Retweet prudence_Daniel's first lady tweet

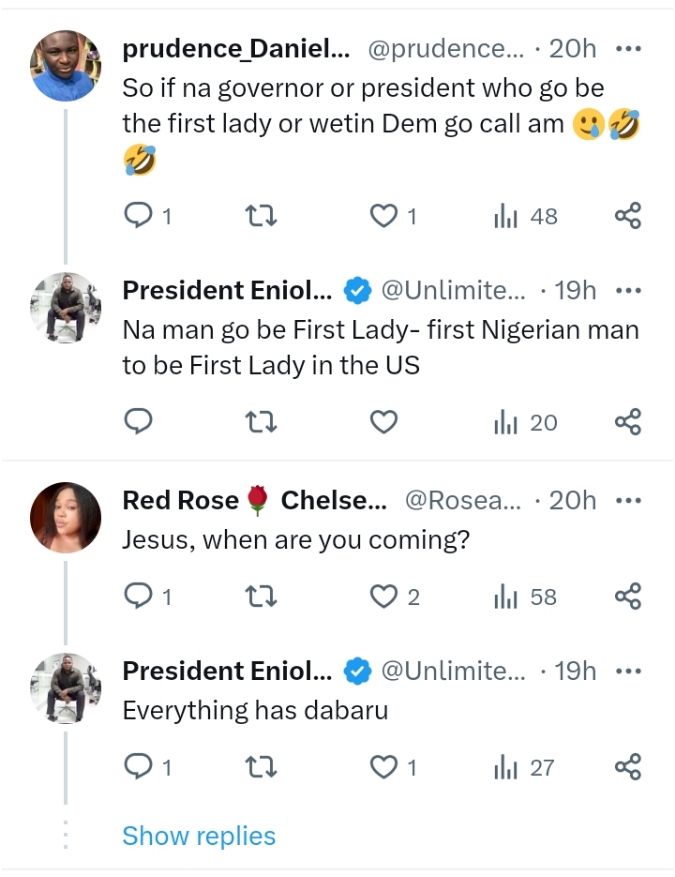(x=261, y=215)
